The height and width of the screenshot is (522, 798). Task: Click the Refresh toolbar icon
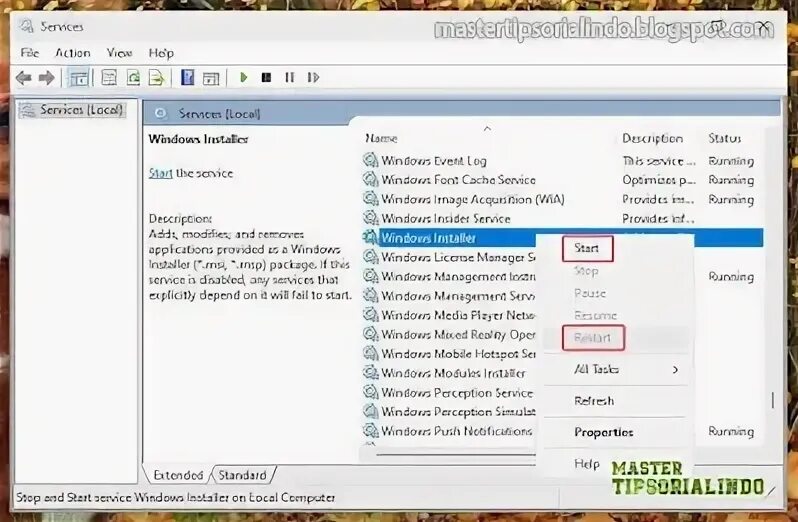pyautogui.click(x=133, y=78)
